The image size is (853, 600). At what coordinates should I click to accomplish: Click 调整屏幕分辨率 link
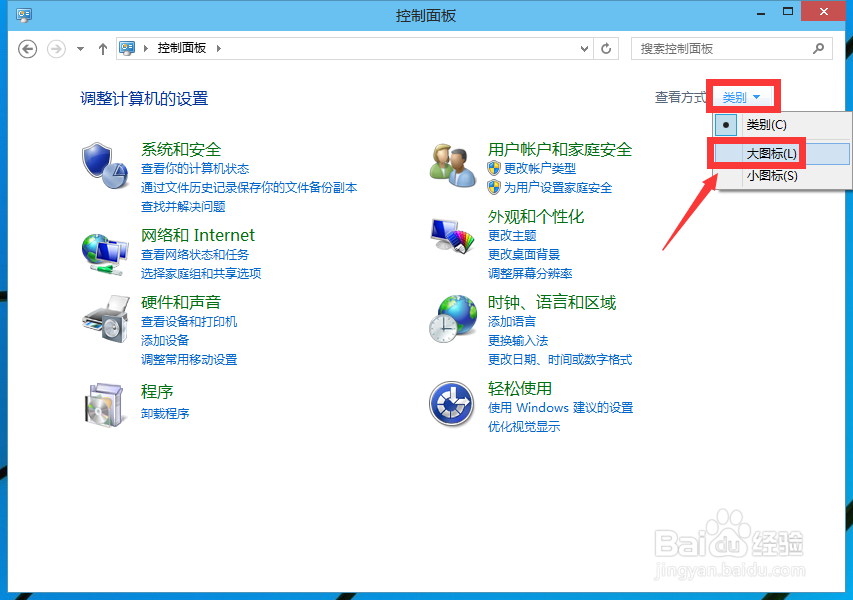pos(530,273)
